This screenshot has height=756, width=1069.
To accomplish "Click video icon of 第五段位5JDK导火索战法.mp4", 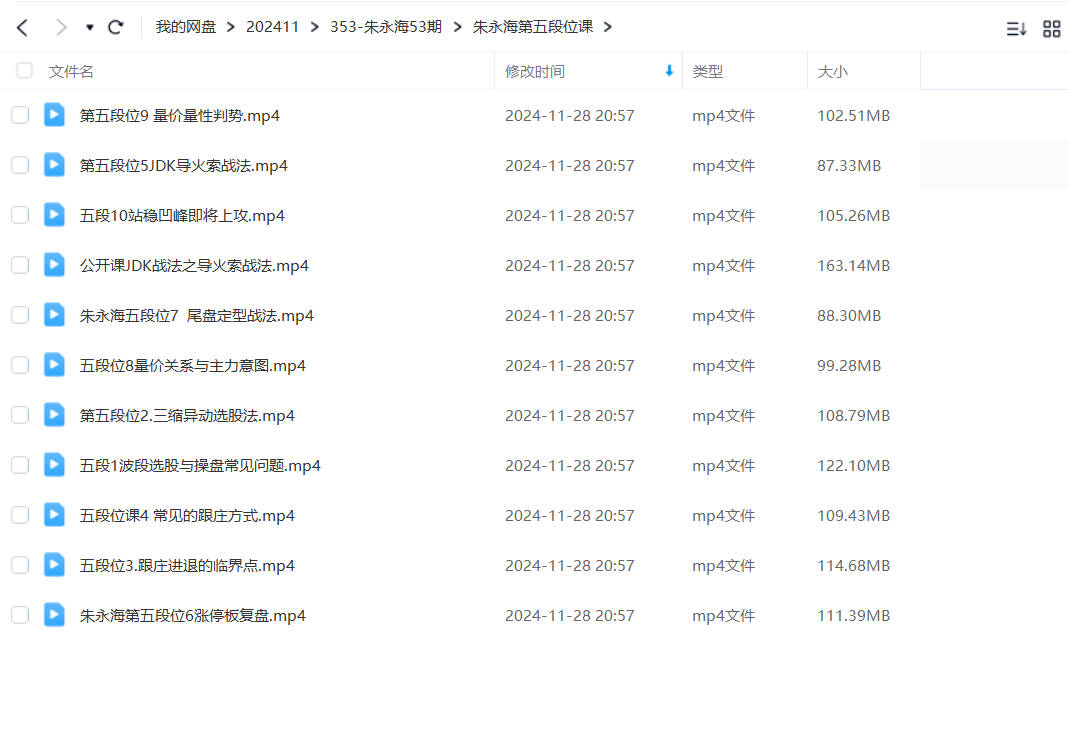I will [x=55, y=164].
